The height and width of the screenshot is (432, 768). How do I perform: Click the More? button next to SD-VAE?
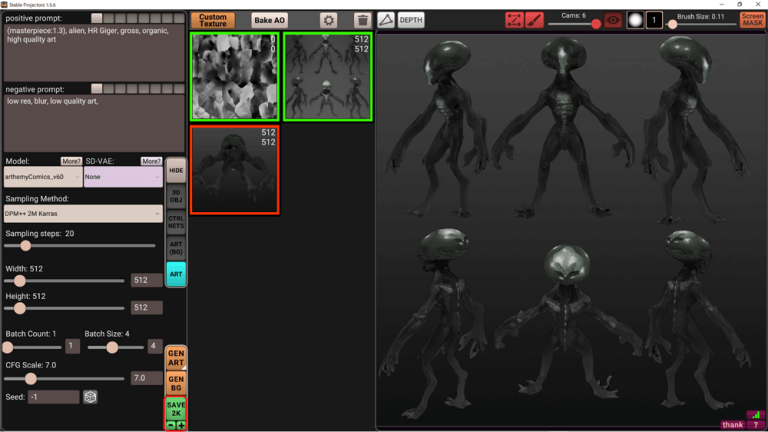[151, 161]
